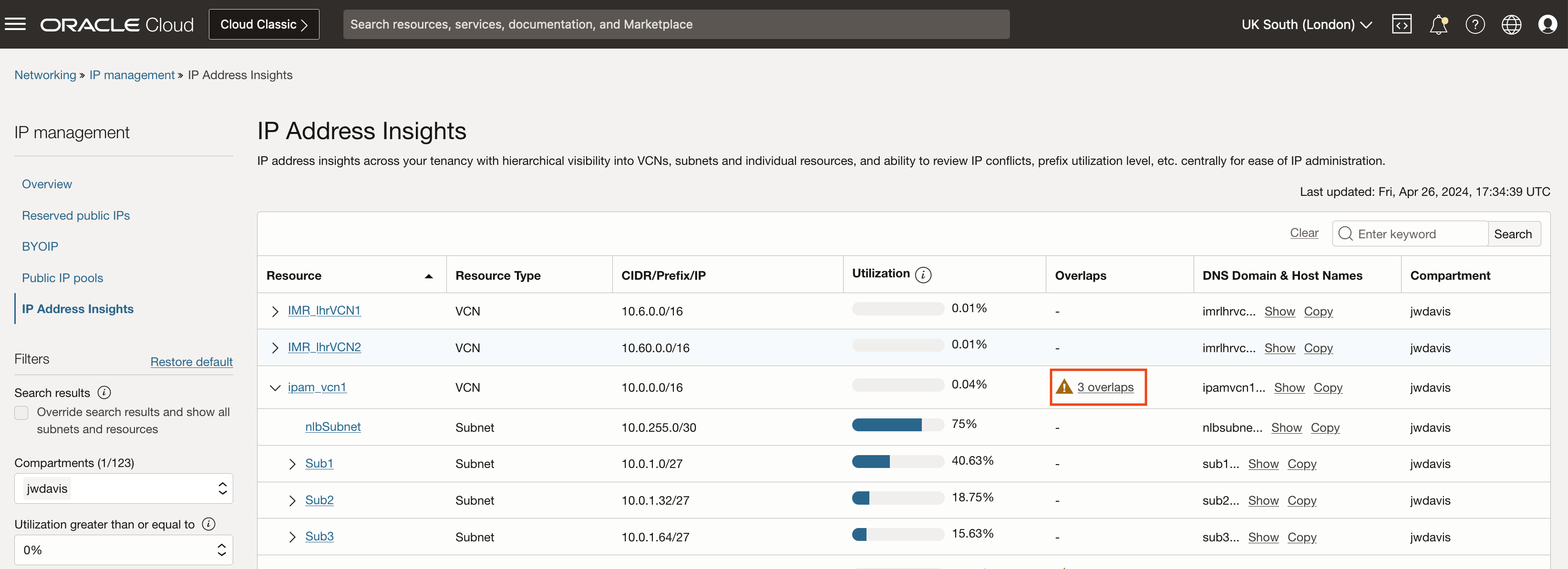Open Reserved public IPs section
The height and width of the screenshot is (569, 1568).
[x=75, y=215]
